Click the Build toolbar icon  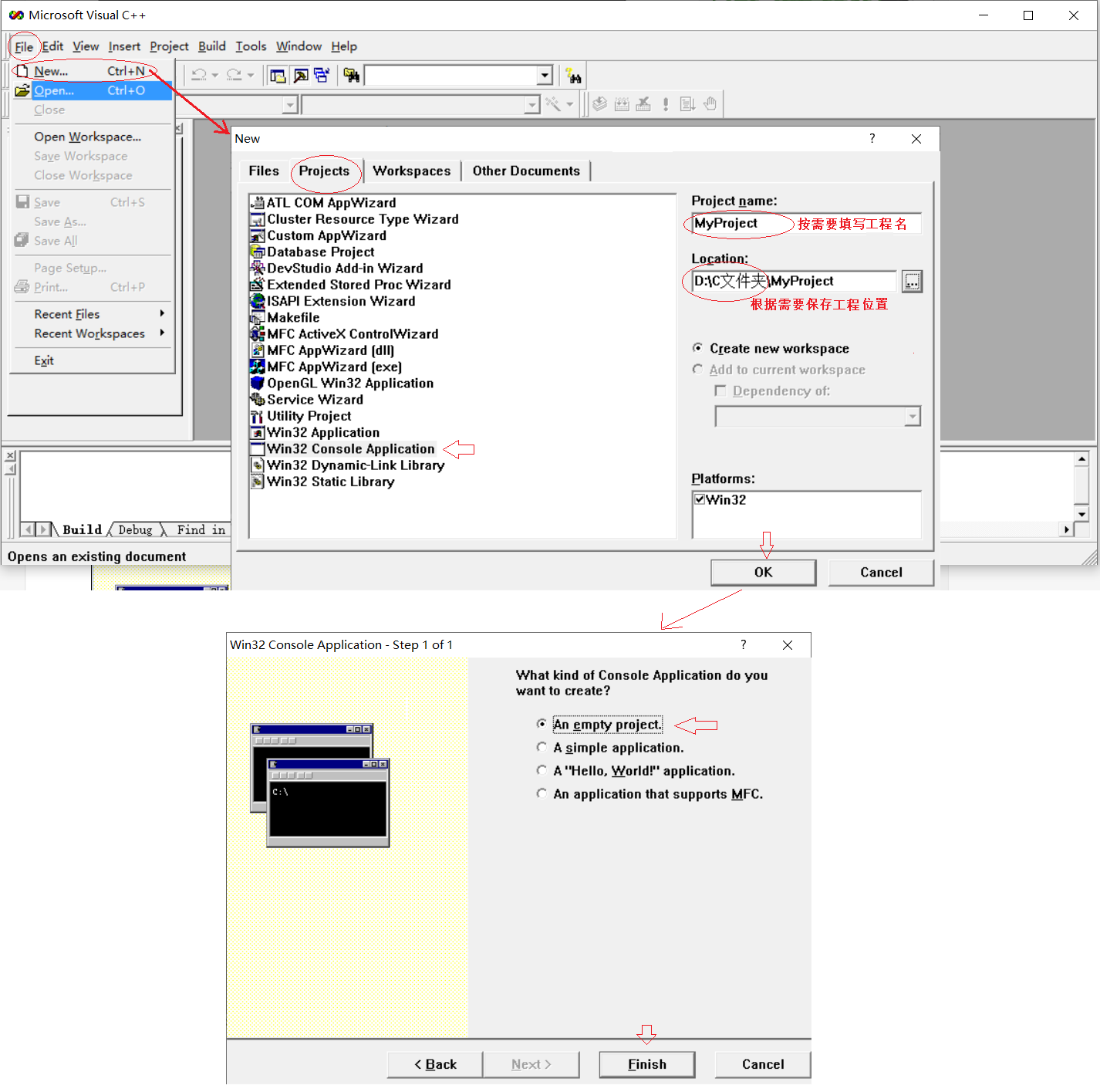(x=622, y=103)
